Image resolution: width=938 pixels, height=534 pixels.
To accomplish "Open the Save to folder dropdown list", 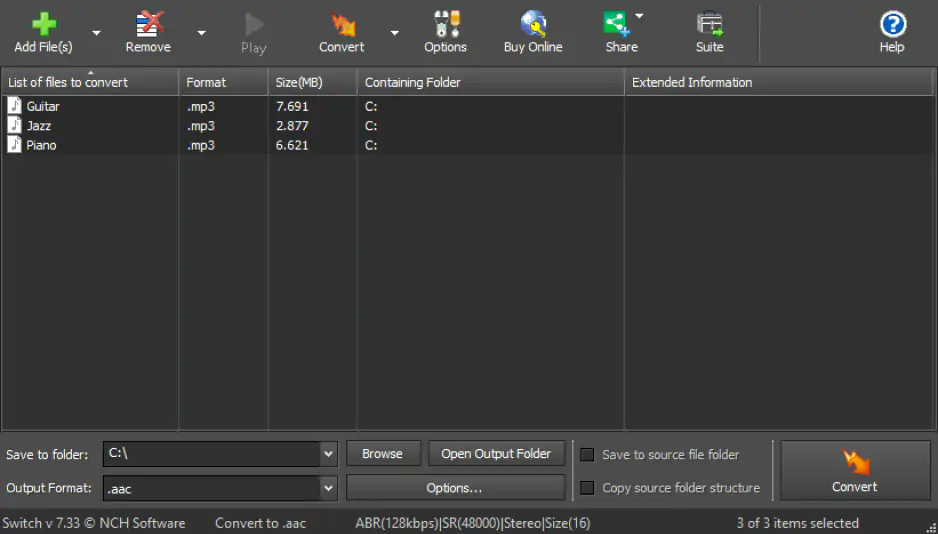I will [328, 454].
